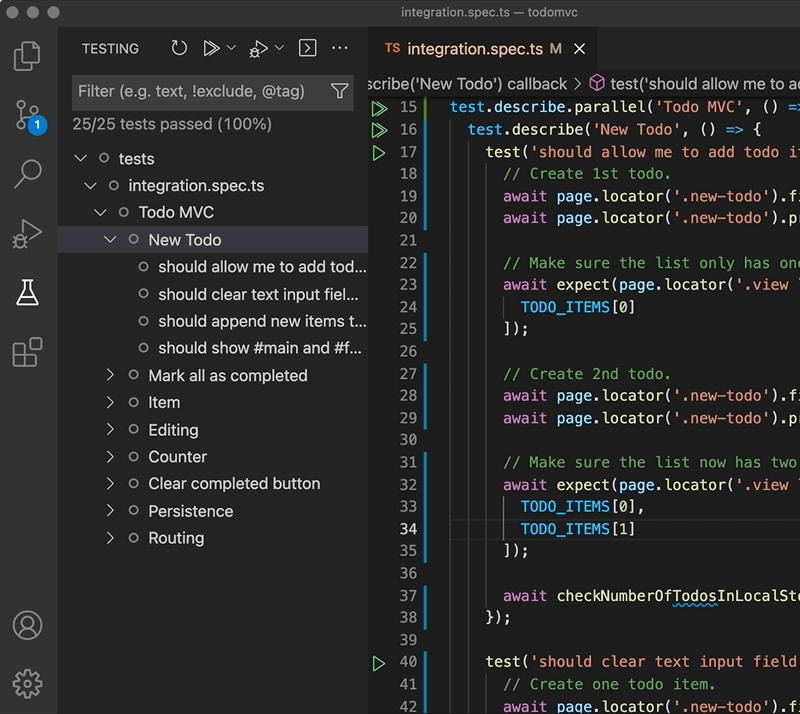Click test status circle beside Counter
Image resolution: width=800 pixels, height=714 pixels.
[134, 456]
